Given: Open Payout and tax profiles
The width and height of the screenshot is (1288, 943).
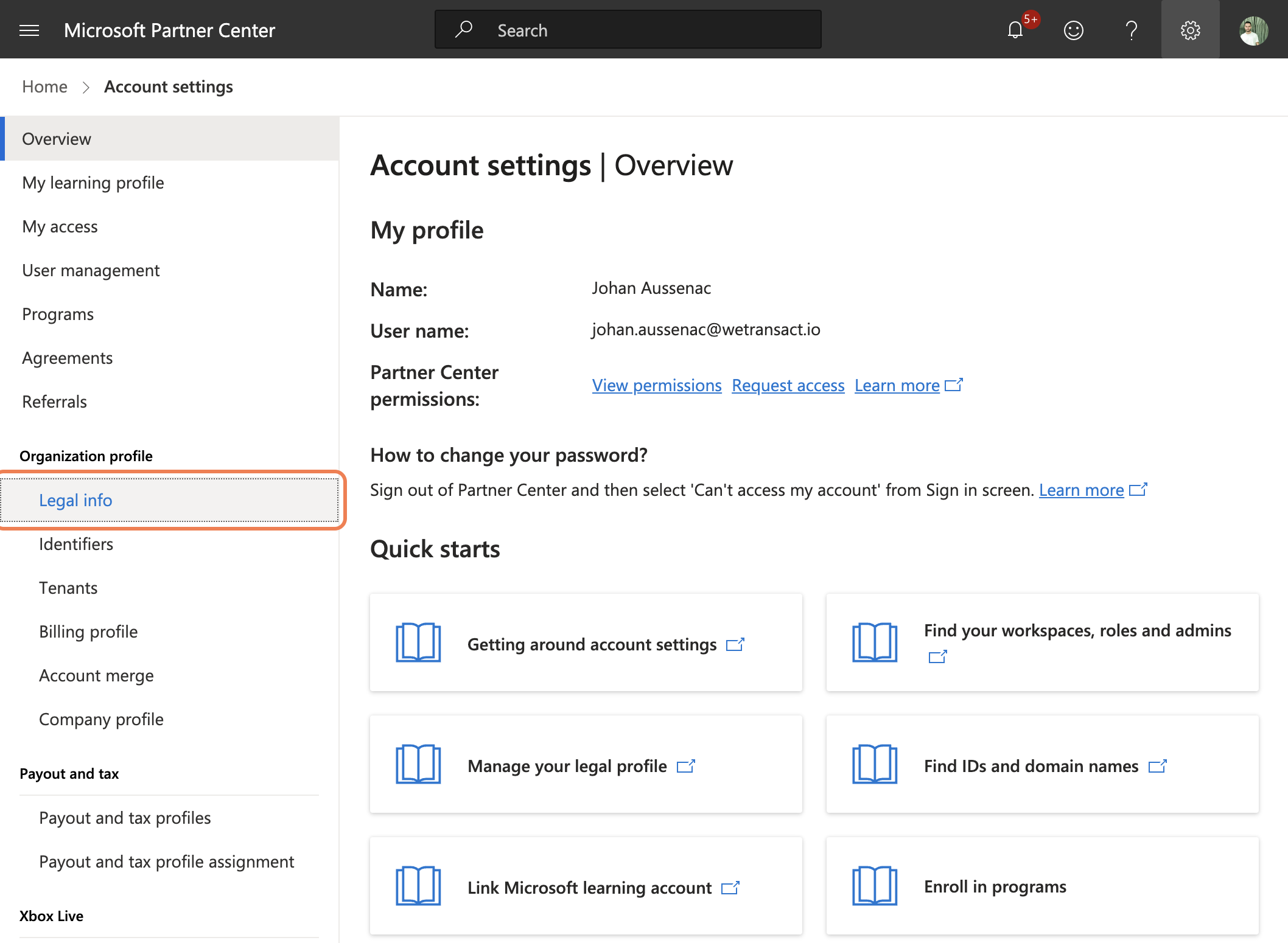Looking at the screenshot, I should pyautogui.click(x=170, y=818).
